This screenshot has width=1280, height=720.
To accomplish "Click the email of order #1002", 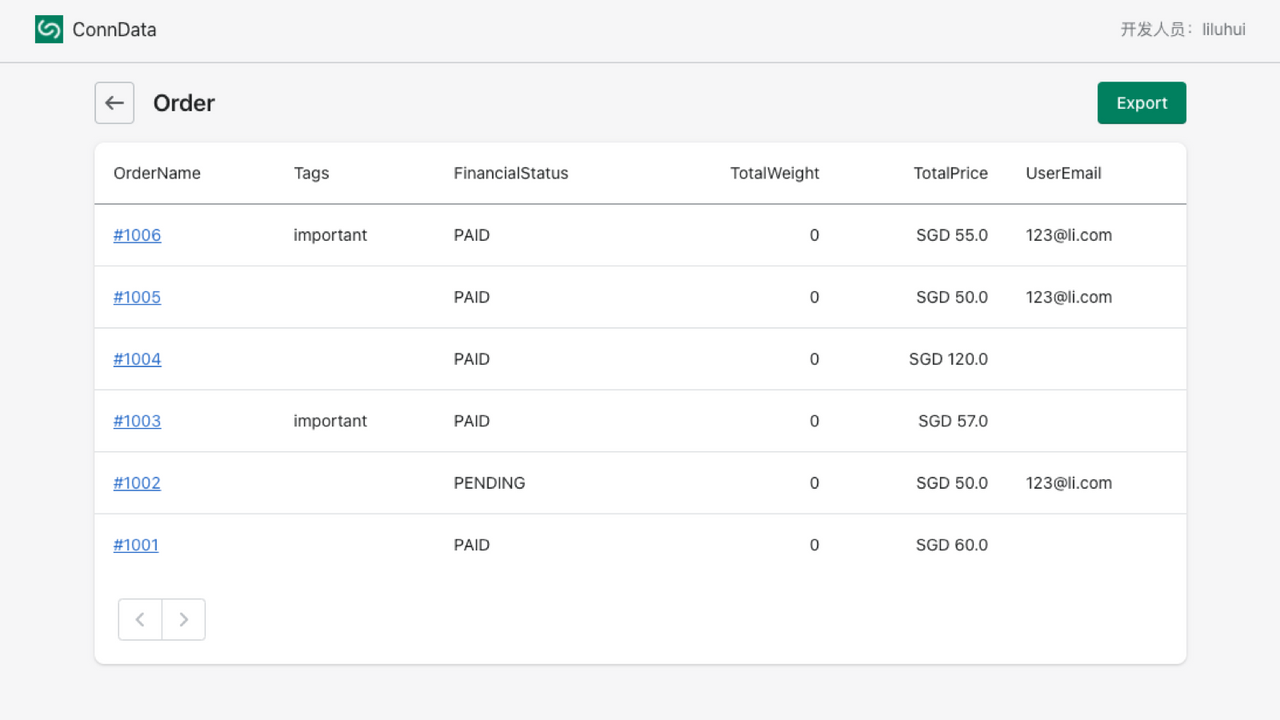I will point(1069,483).
